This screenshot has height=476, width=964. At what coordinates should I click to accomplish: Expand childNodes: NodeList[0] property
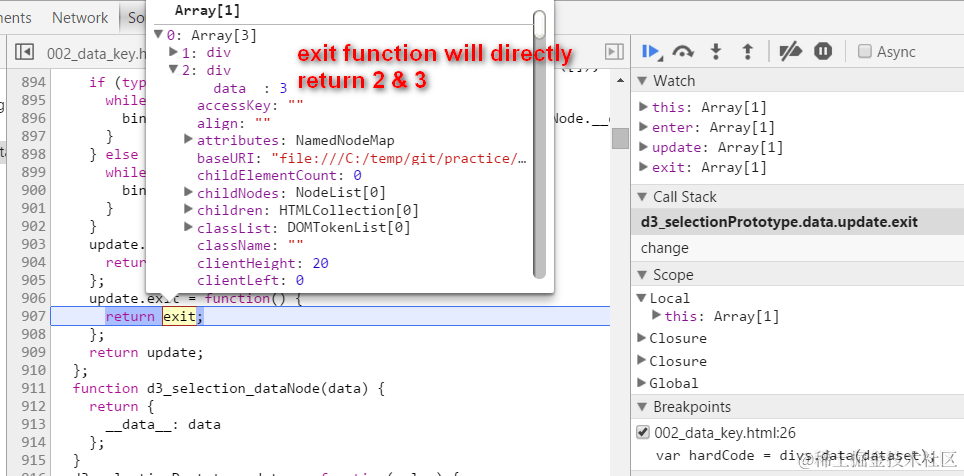pyautogui.click(x=189, y=192)
